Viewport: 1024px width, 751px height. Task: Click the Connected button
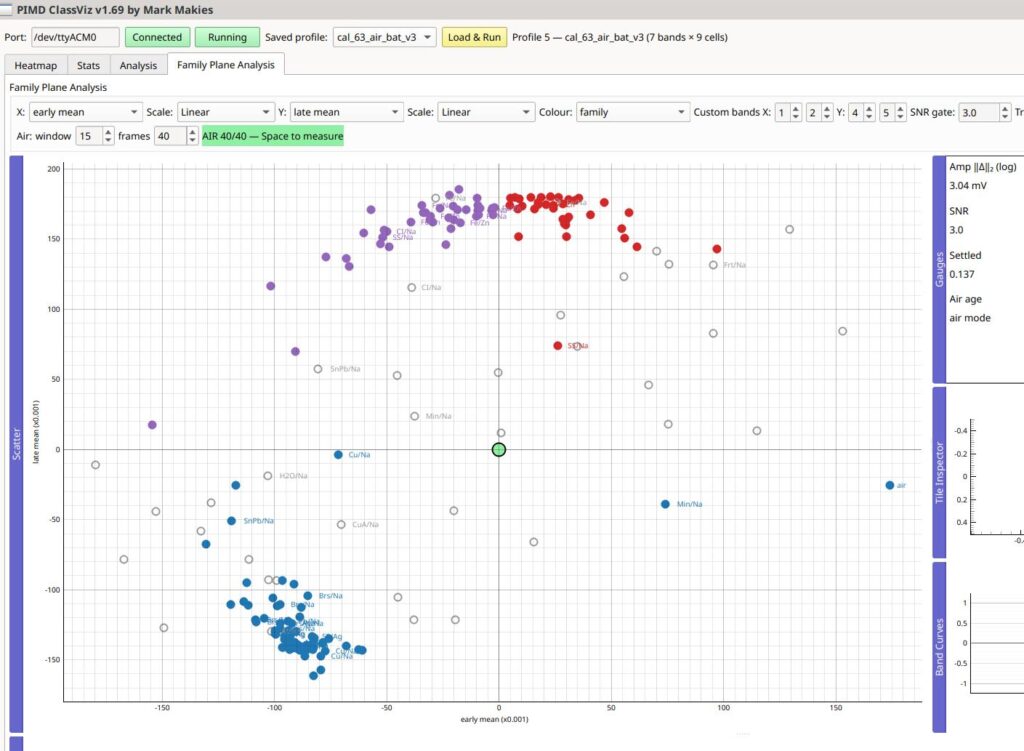[157, 37]
